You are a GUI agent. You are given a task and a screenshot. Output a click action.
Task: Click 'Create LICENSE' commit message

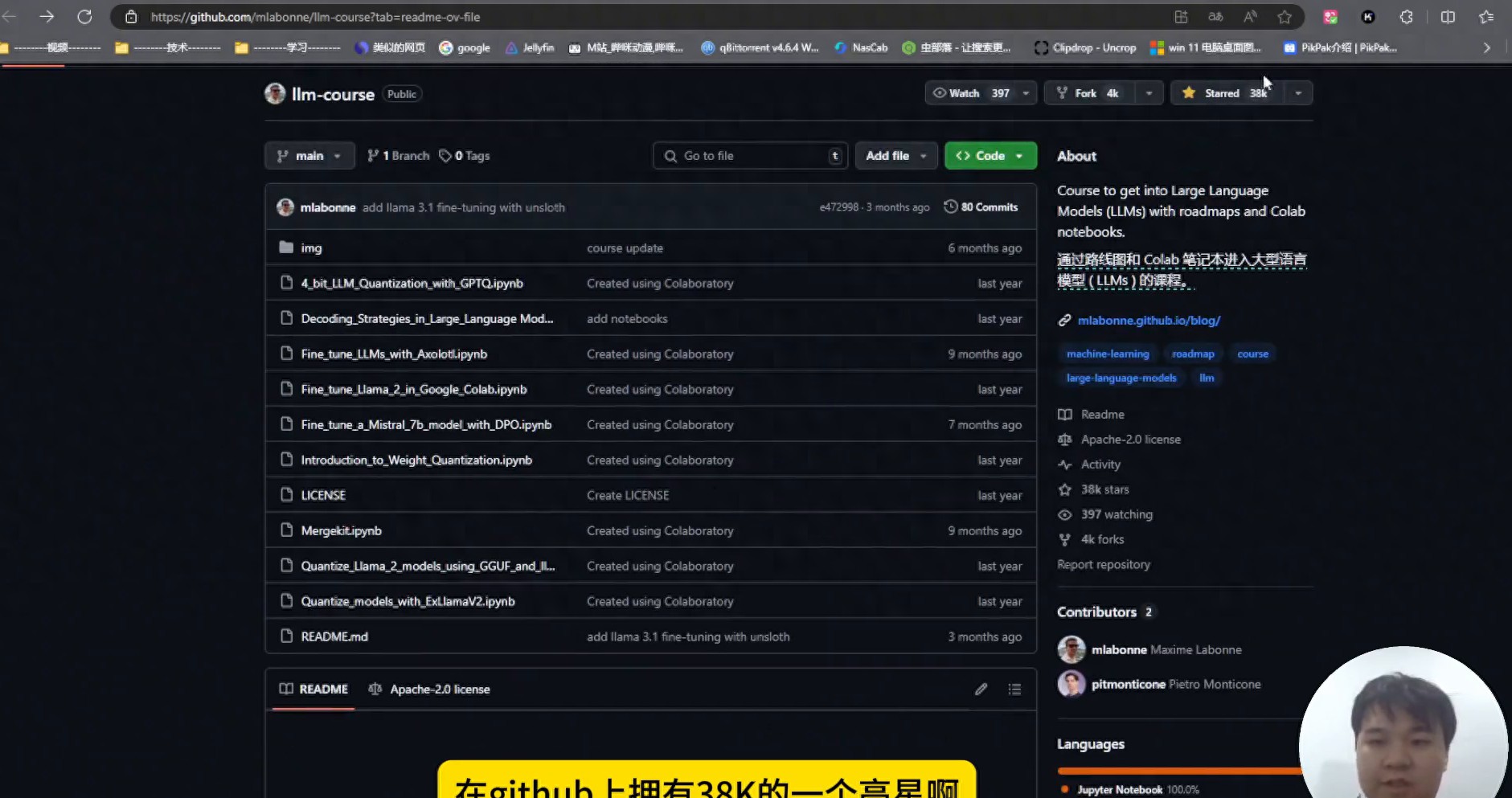pyautogui.click(x=628, y=496)
